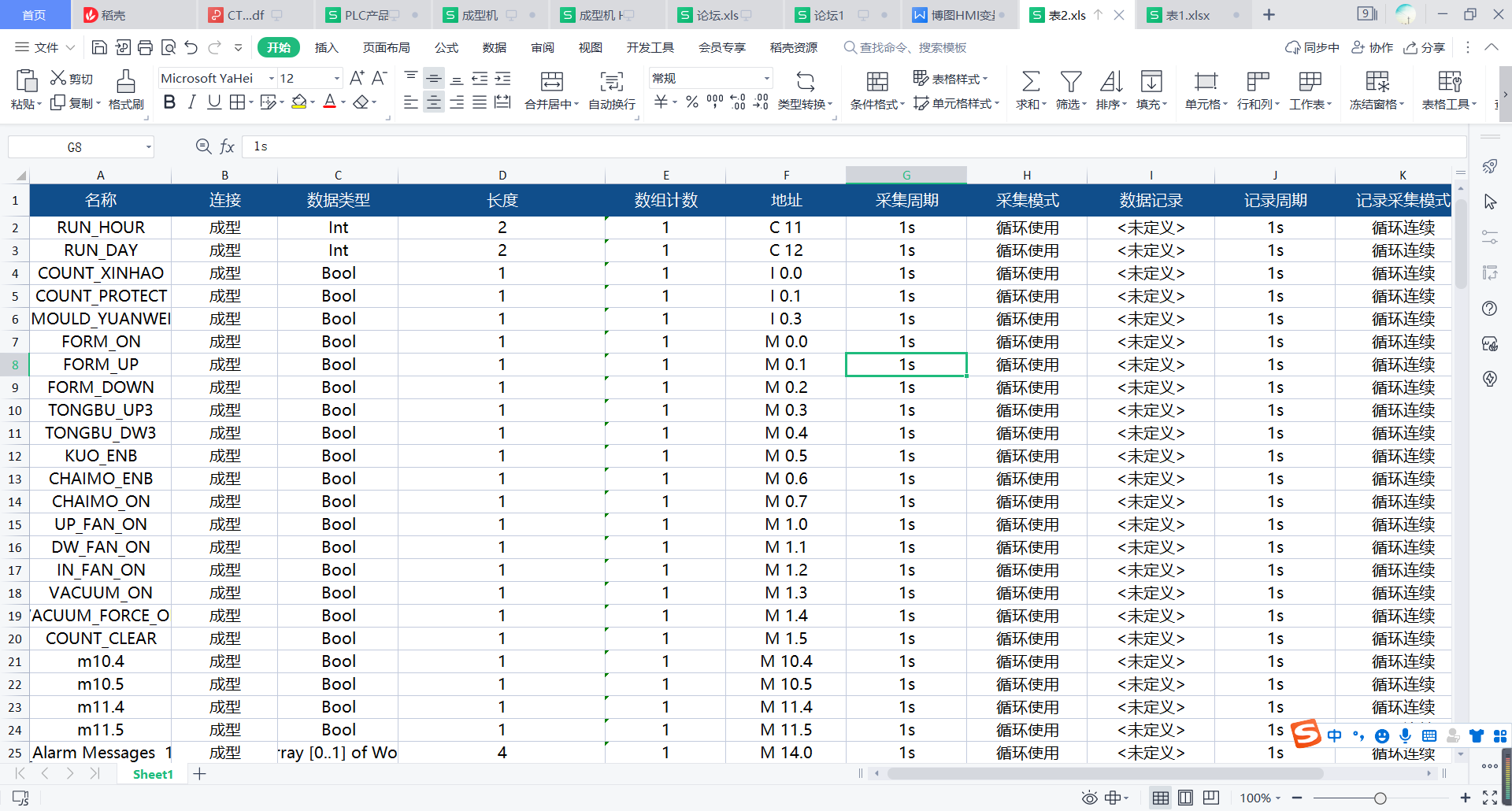
Task: Click the clear formatting eraser icon
Action: click(361, 102)
